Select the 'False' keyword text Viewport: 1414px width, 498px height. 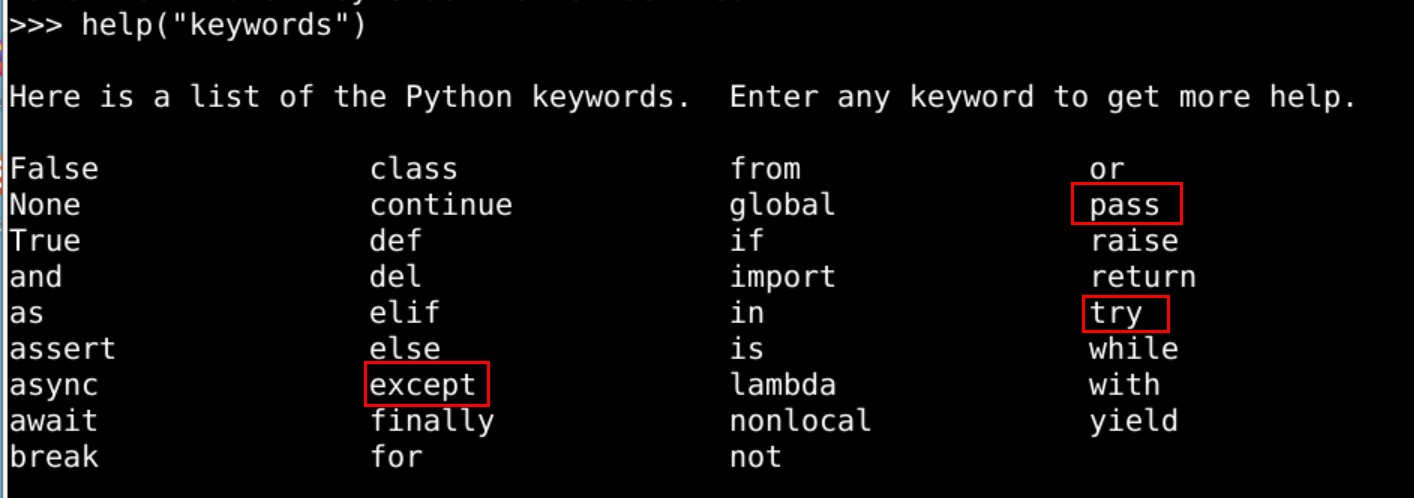pos(54,169)
